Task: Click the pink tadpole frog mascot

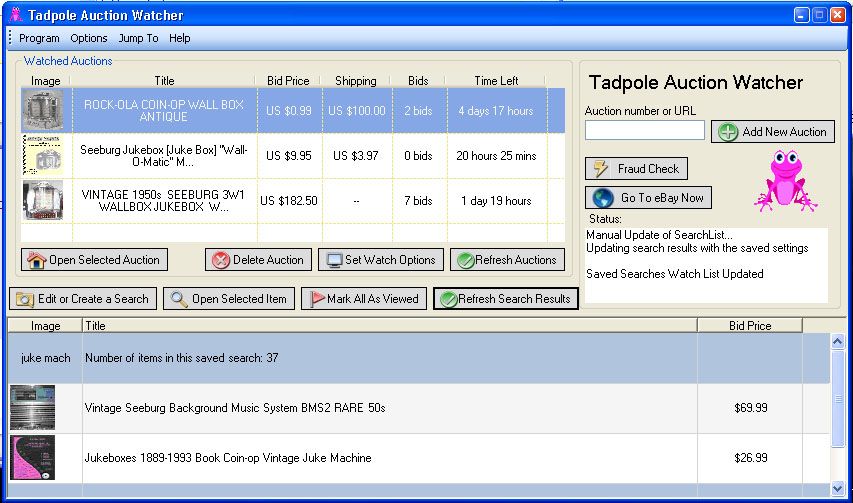Action: (786, 181)
